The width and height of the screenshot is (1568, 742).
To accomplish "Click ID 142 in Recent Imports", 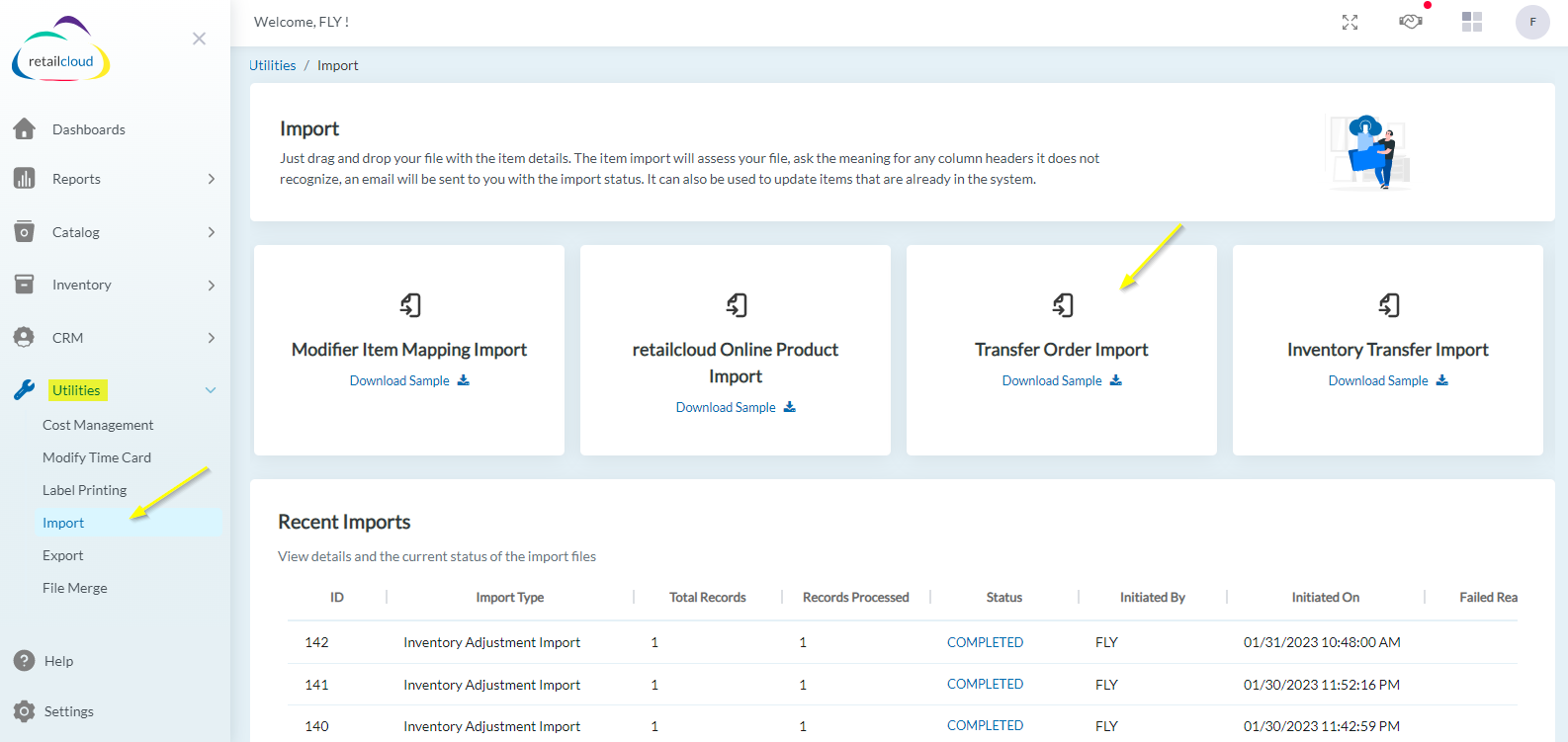I will [316, 642].
